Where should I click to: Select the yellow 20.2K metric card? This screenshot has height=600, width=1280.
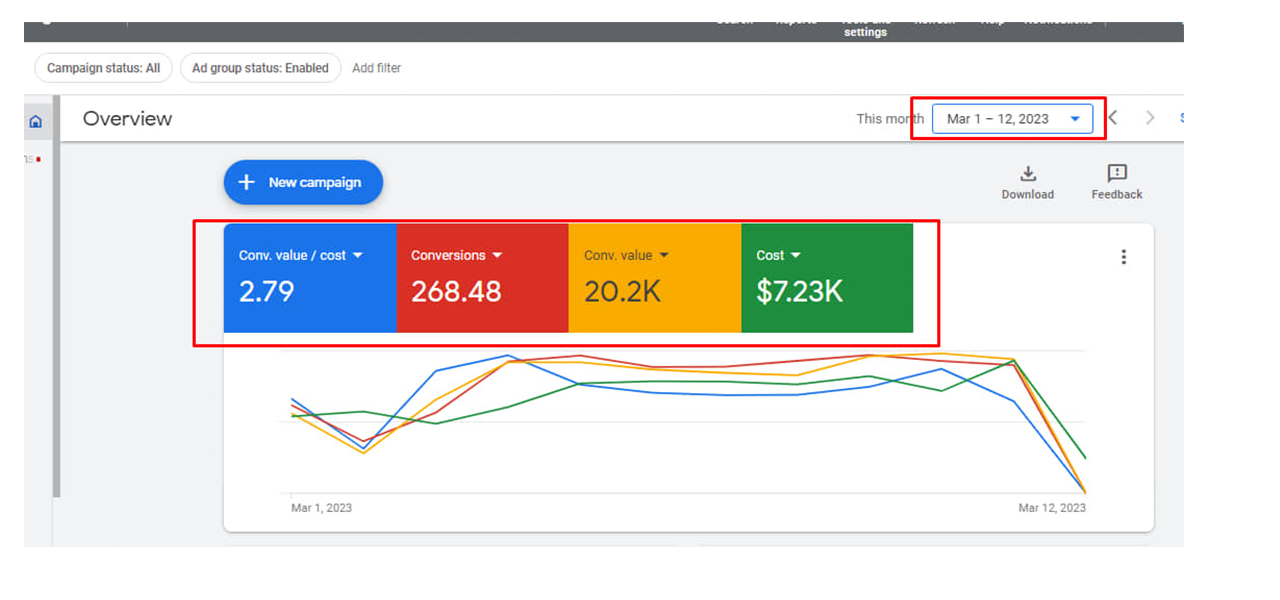(654, 290)
